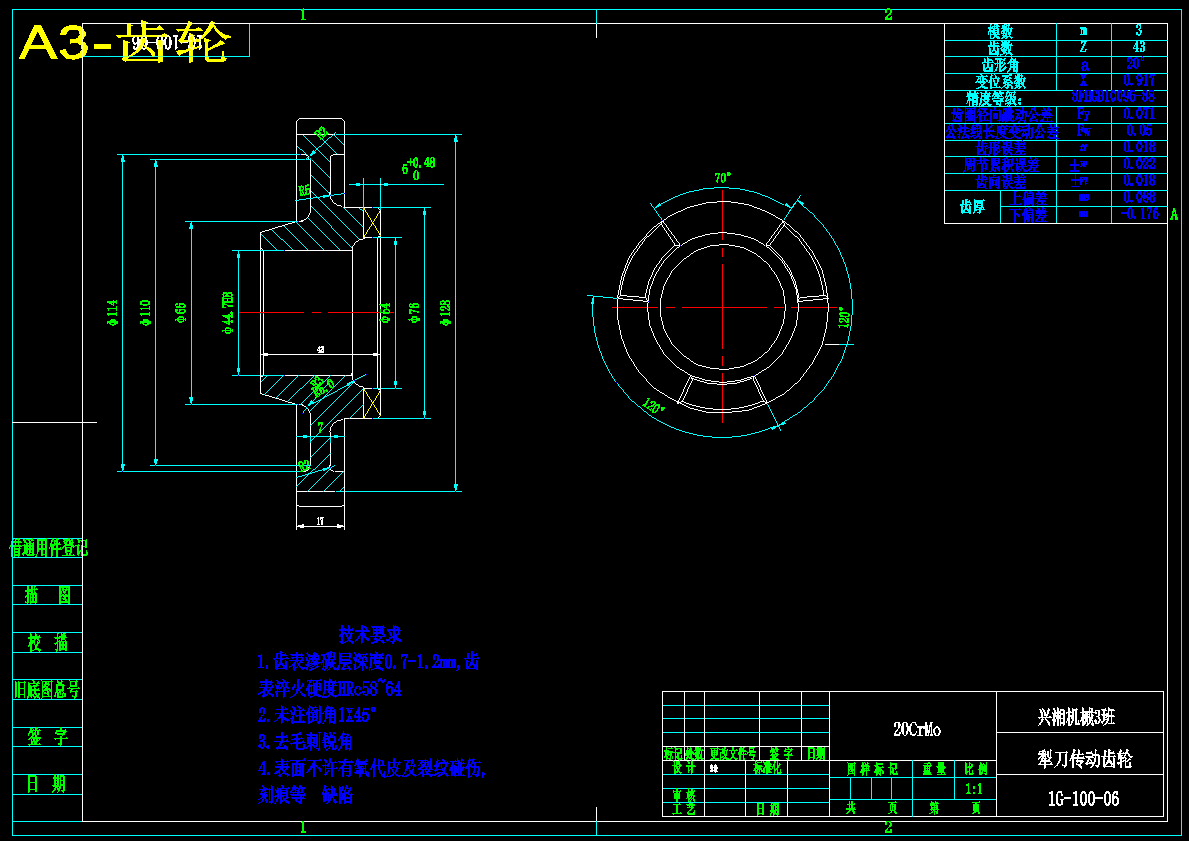1189x841 pixels.
Task: Select the '描图' sidebar cell
Action: [x=48, y=595]
